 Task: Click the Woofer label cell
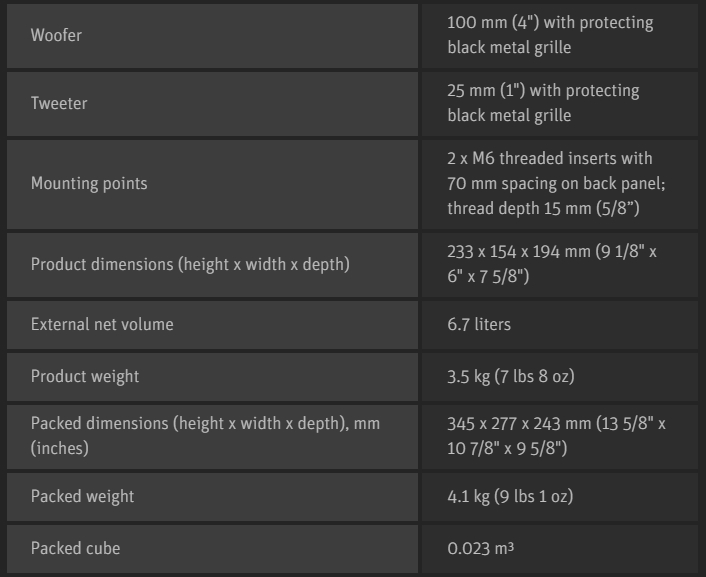213,36
